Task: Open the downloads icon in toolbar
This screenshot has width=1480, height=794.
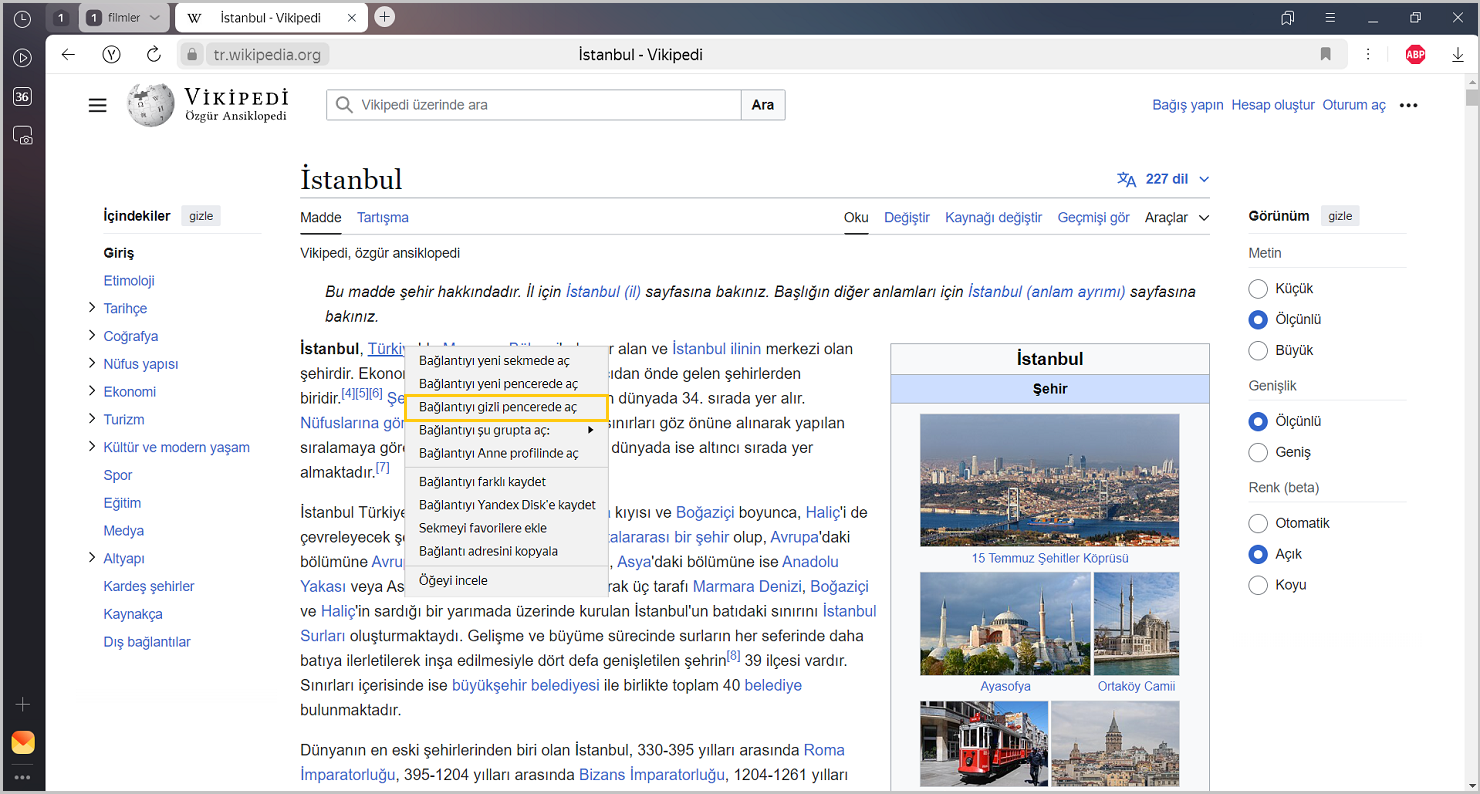Action: point(1458,55)
